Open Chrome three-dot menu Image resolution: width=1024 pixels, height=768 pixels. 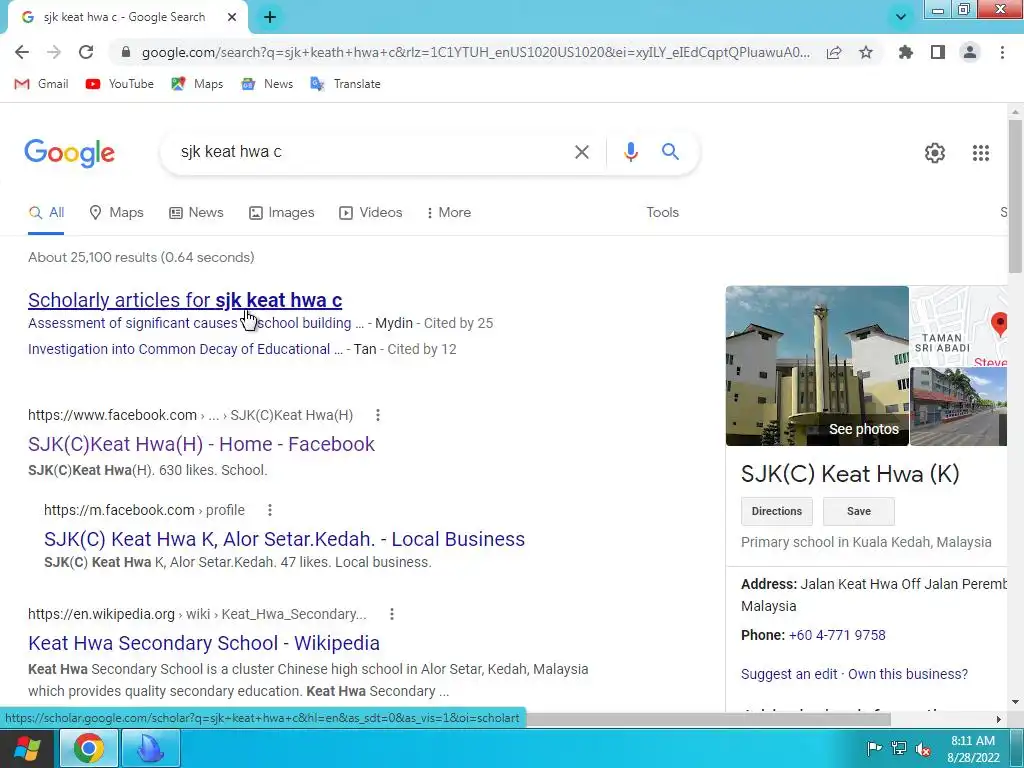(x=1002, y=52)
